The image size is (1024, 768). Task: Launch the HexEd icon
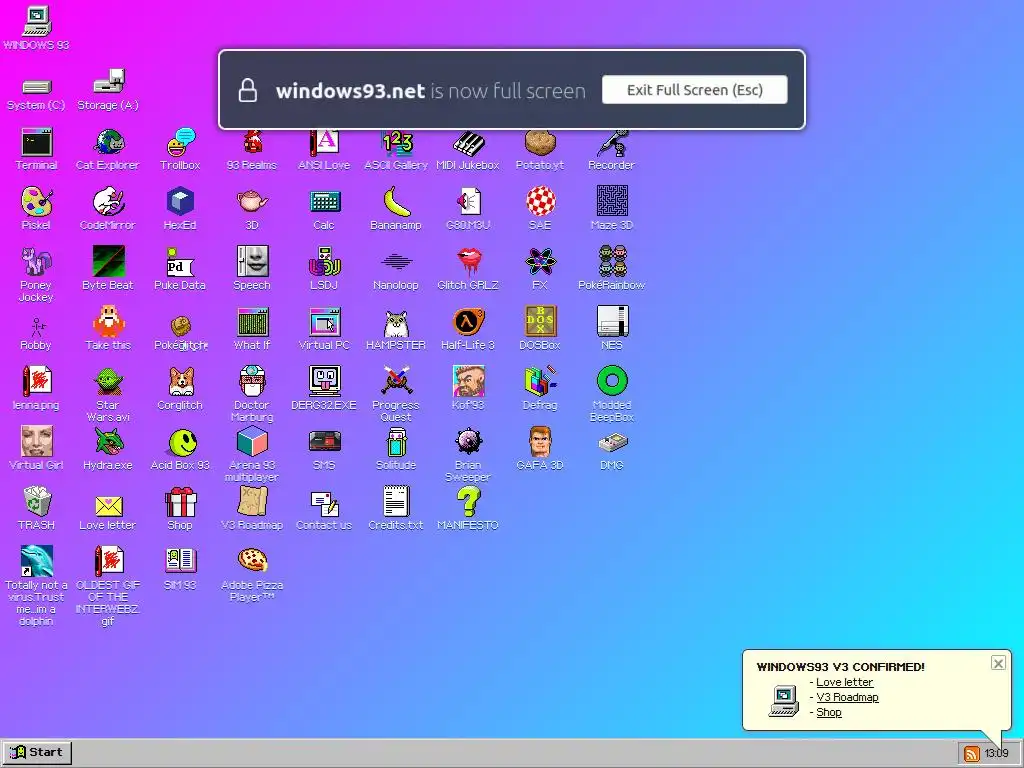pyautogui.click(x=180, y=202)
